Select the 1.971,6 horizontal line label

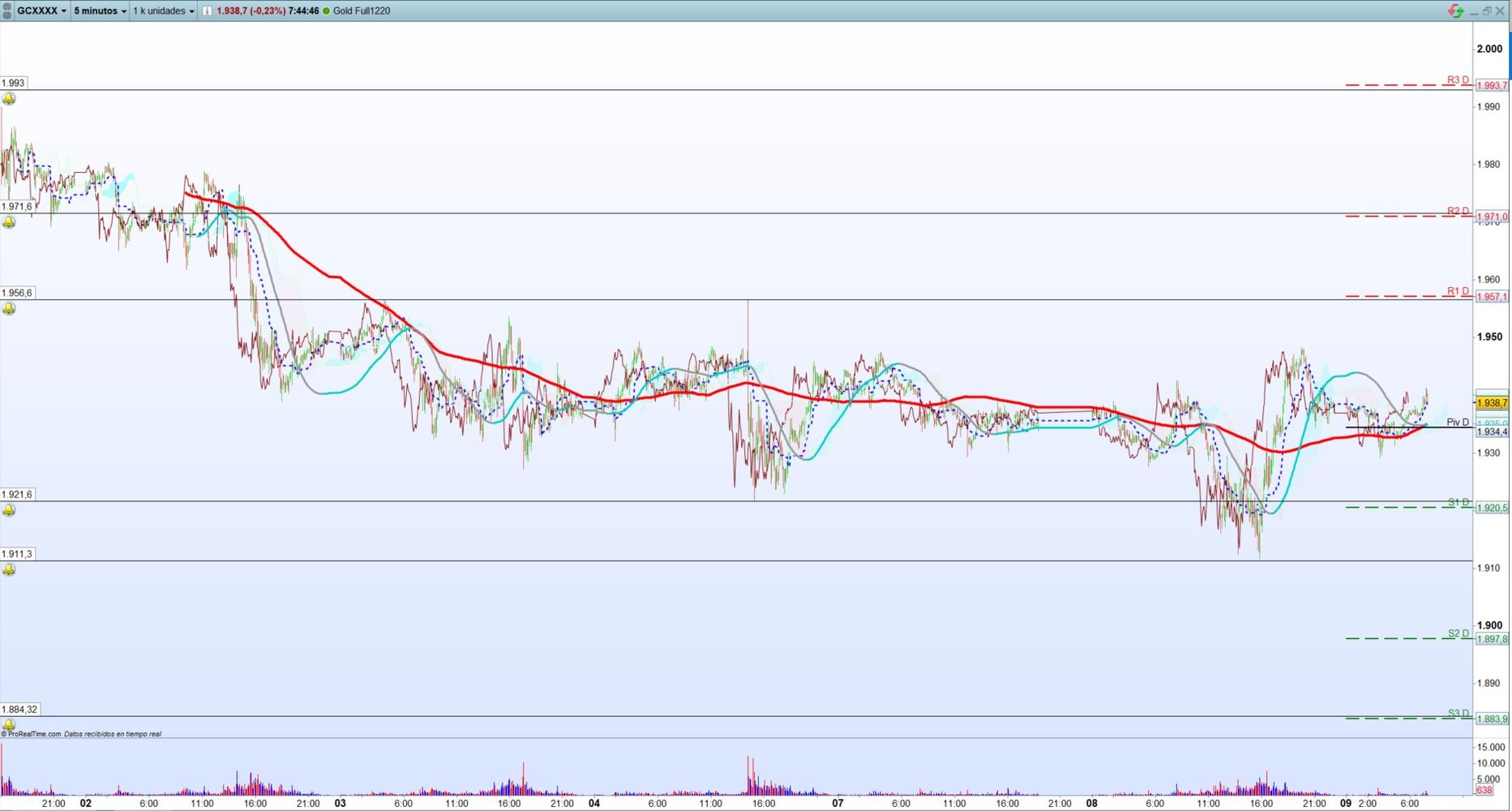(x=17, y=207)
